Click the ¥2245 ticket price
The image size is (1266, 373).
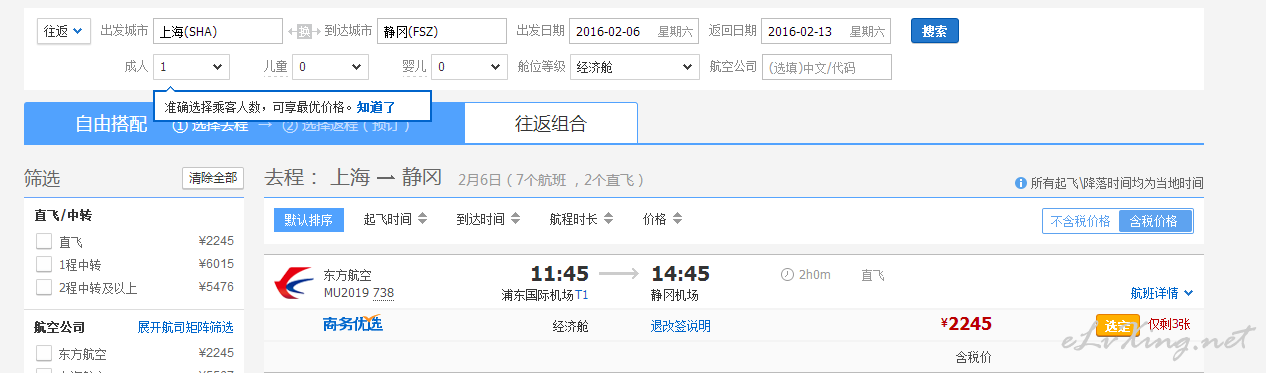click(x=966, y=323)
